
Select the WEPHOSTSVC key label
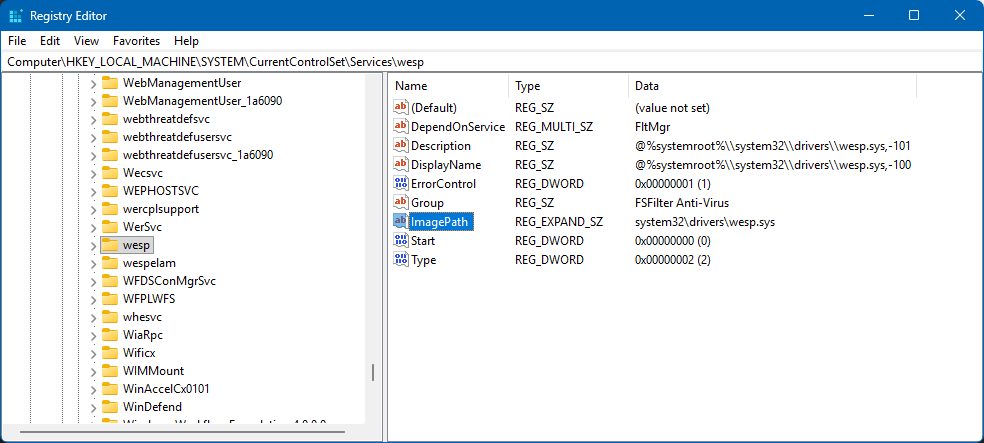[161, 191]
